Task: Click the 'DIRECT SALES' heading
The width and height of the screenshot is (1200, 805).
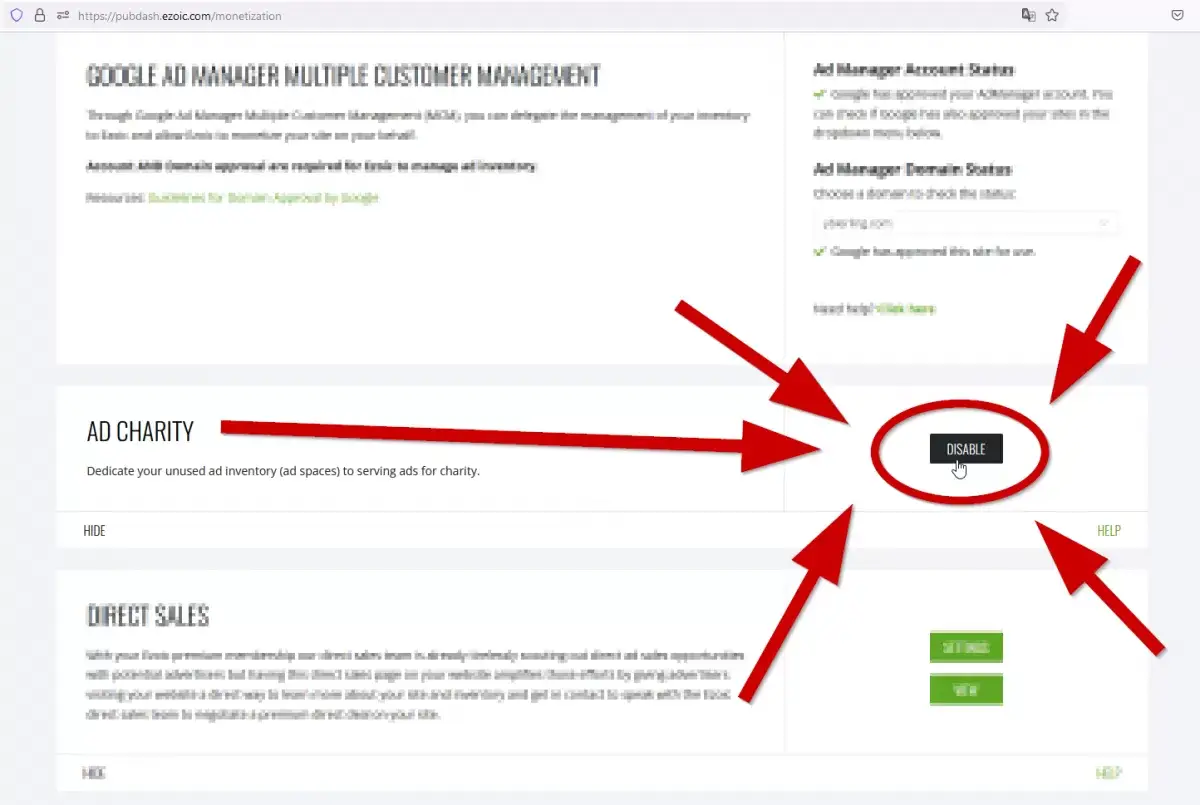Action: [148, 615]
